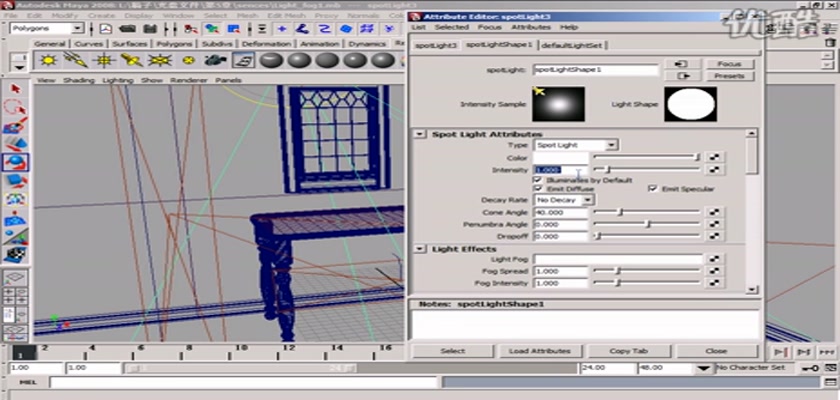This screenshot has height=400, width=840.
Task: Create a directional light from shelf
Action: pos(76,60)
